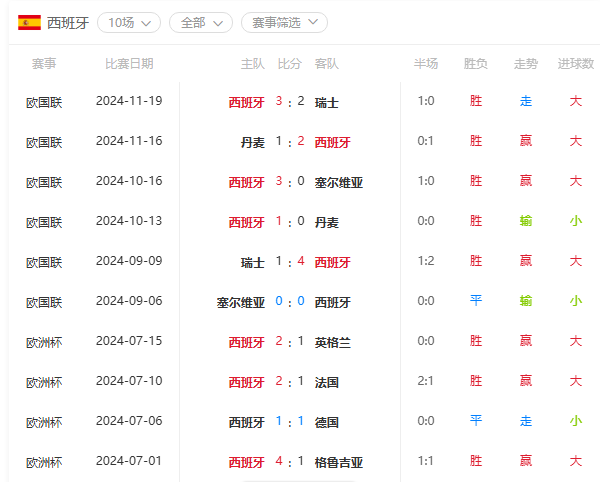Click the date 2024-07-06

click(129, 421)
